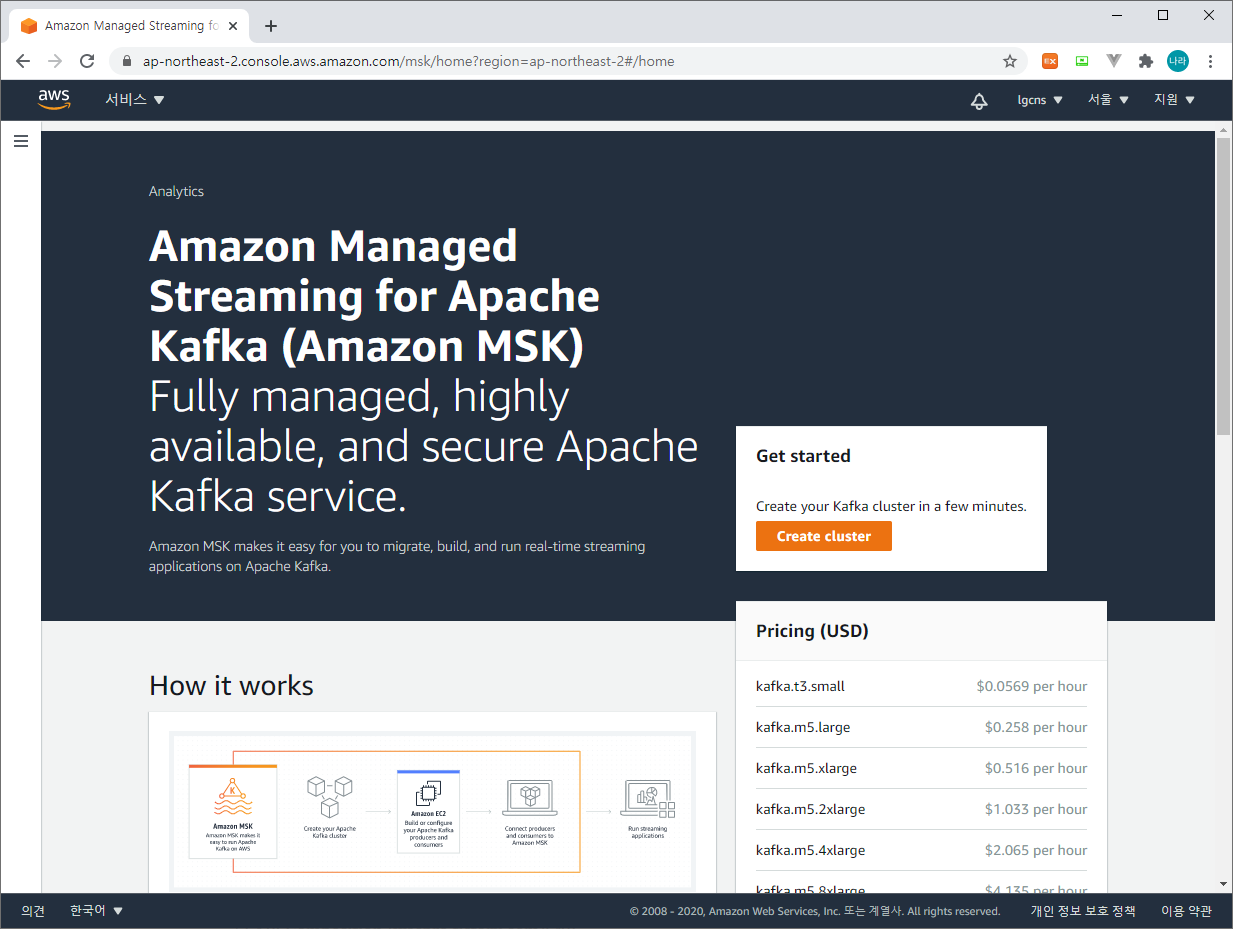The image size is (1233, 929).
Task: Click the page vertical scrollbar thumb
Action: pyautogui.click(x=1224, y=287)
